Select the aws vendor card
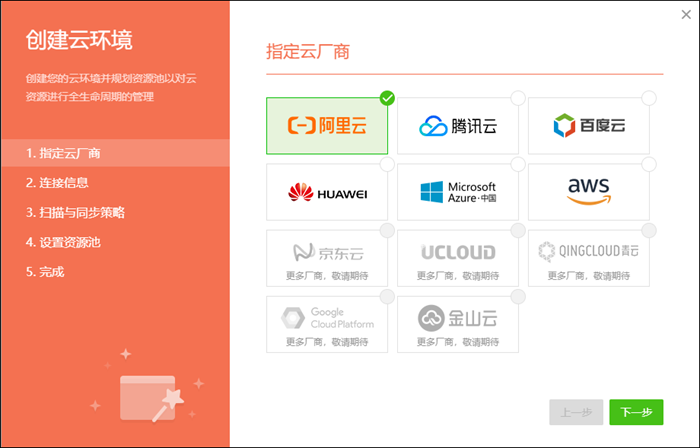Viewport: 700px width, 448px height. [588, 192]
